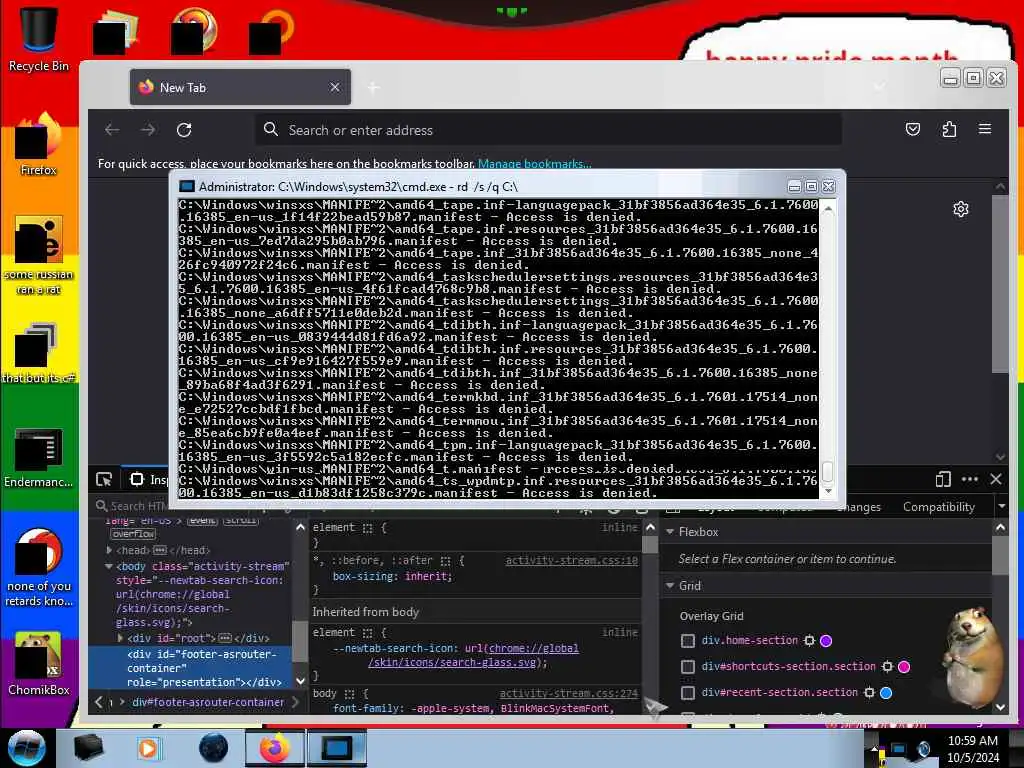Image resolution: width=1024 pixels, height=768 pixels.
Task: Select div#footer-asrouter-container breadcrumb
Action: (x=208, y=703)
